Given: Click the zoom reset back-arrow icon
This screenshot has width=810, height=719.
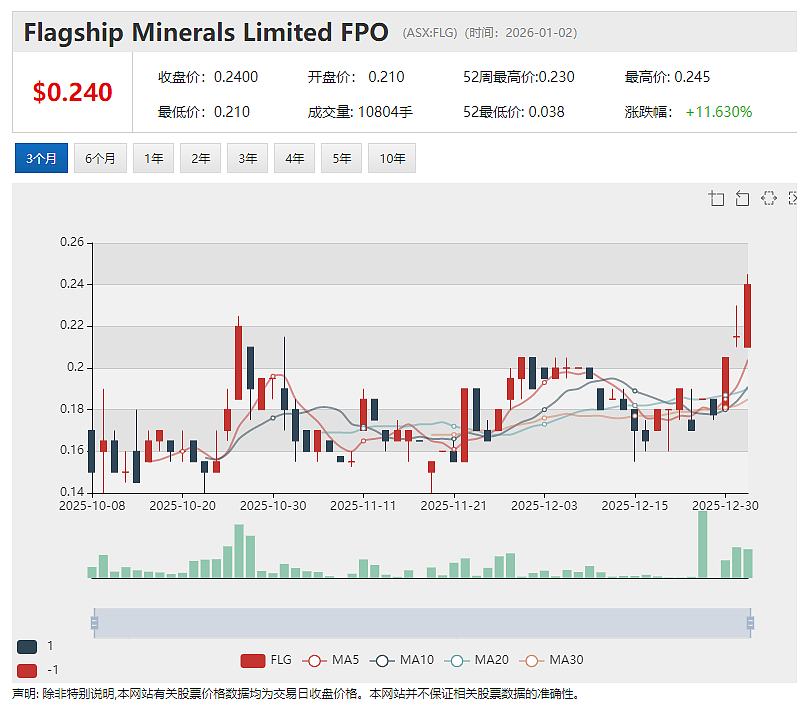Looking at the screenshot, I should [x=742, y=198].
